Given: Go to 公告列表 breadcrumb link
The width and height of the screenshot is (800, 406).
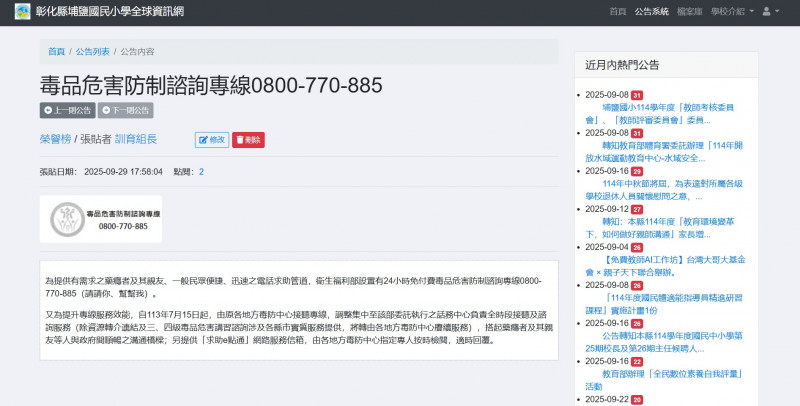Looking at the screenshot, I should point(92,51).
